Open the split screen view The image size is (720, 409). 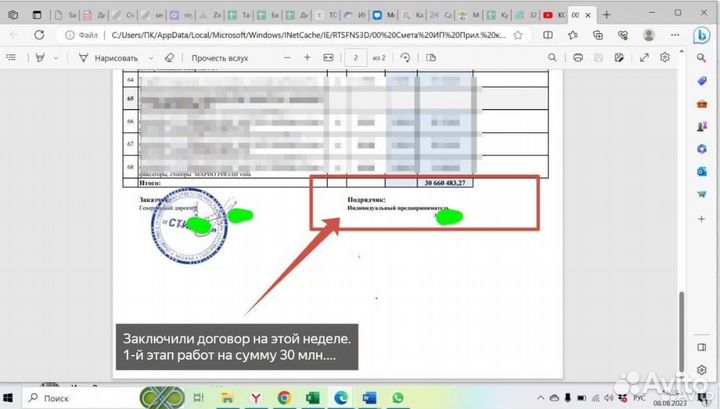pyautogui.click(x=547, y=35)
